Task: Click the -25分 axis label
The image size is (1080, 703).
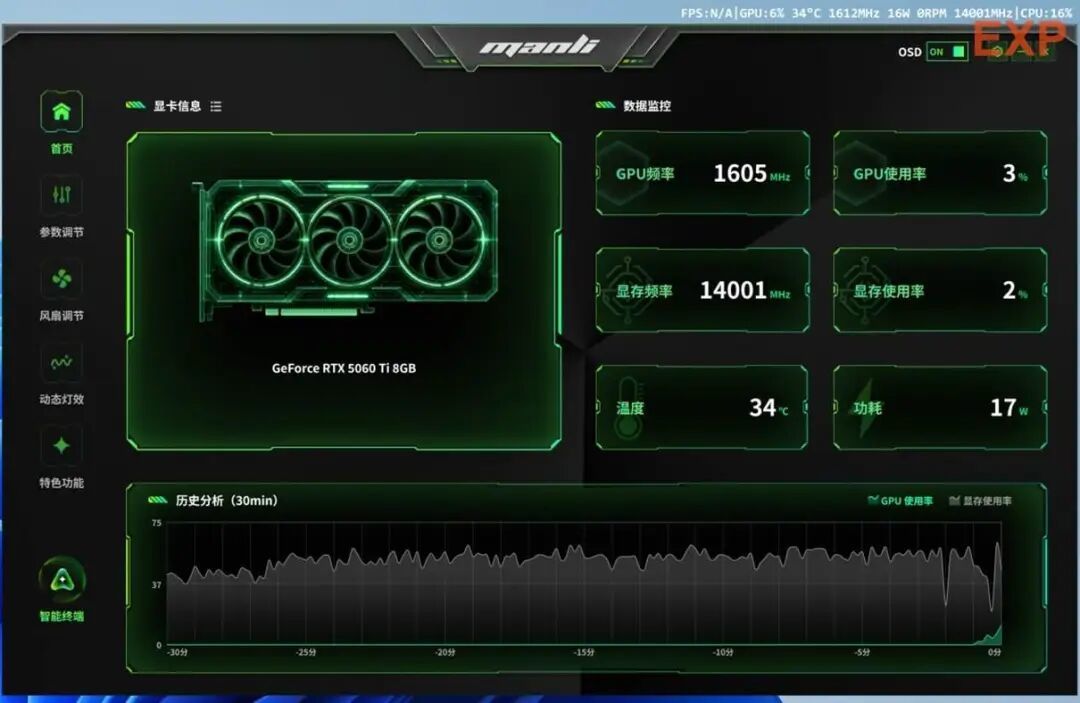Action: tap(306, 652)
